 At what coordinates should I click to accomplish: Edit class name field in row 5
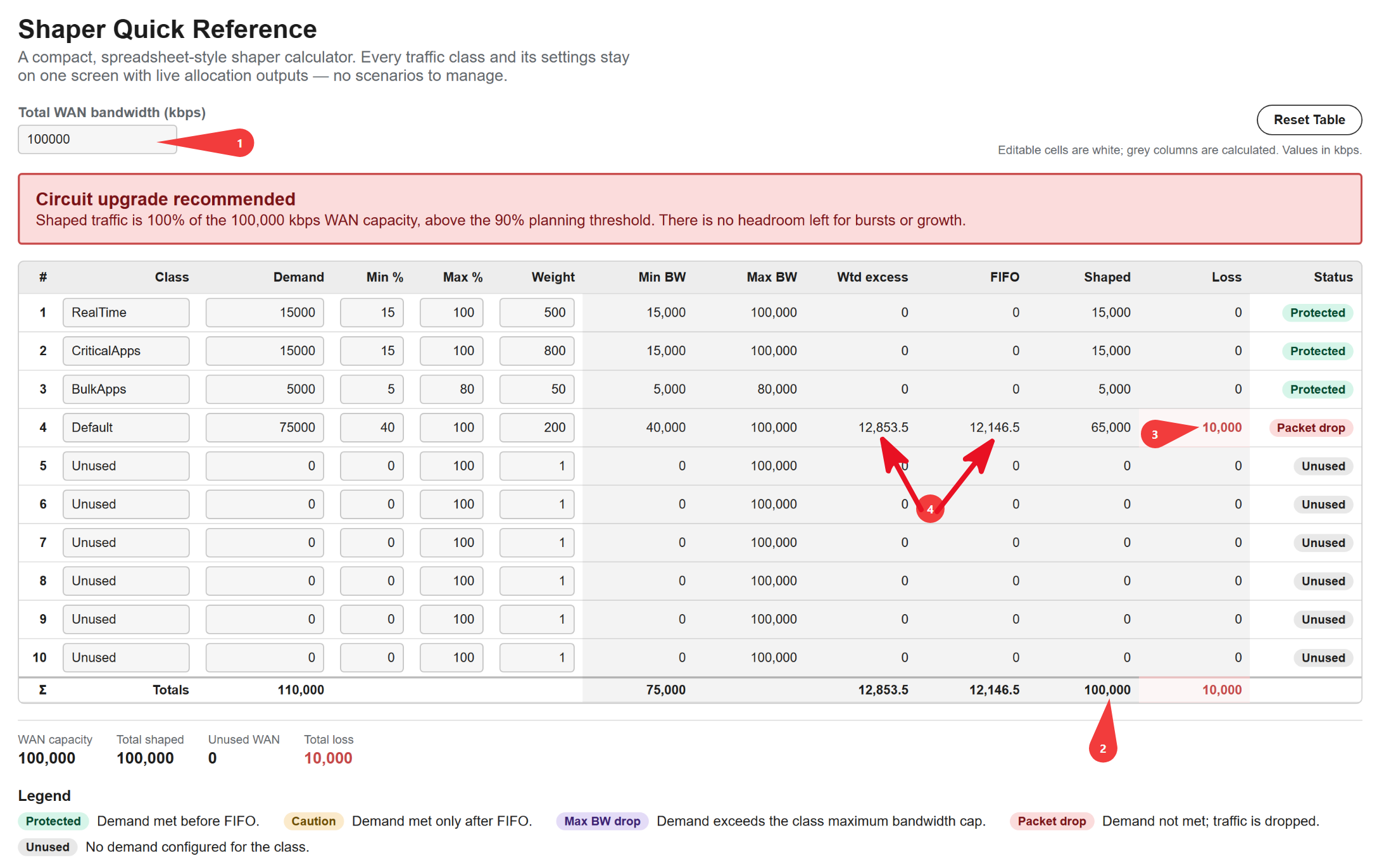click(x=126, y=466)
